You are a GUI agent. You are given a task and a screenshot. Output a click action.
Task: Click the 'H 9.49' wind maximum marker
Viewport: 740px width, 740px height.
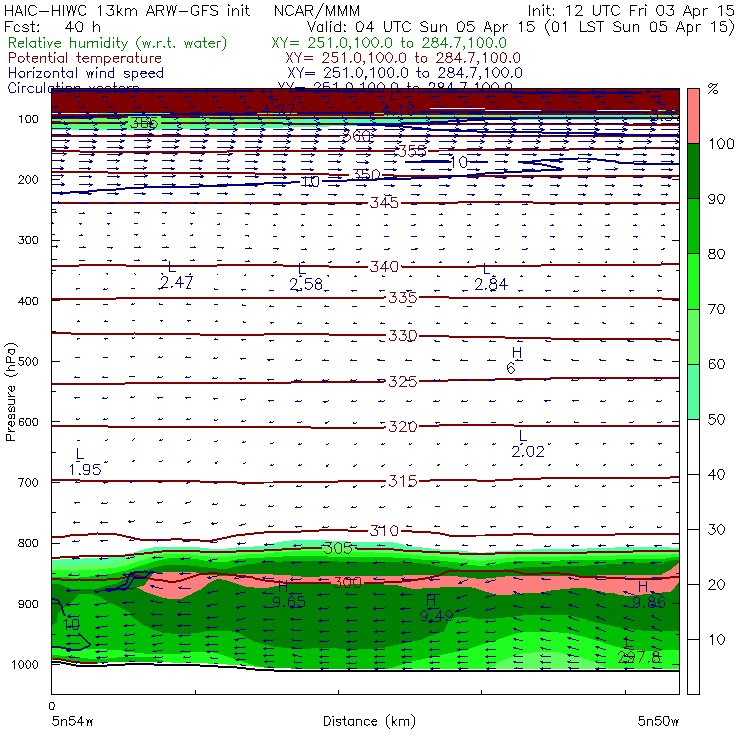click(437, 608)
